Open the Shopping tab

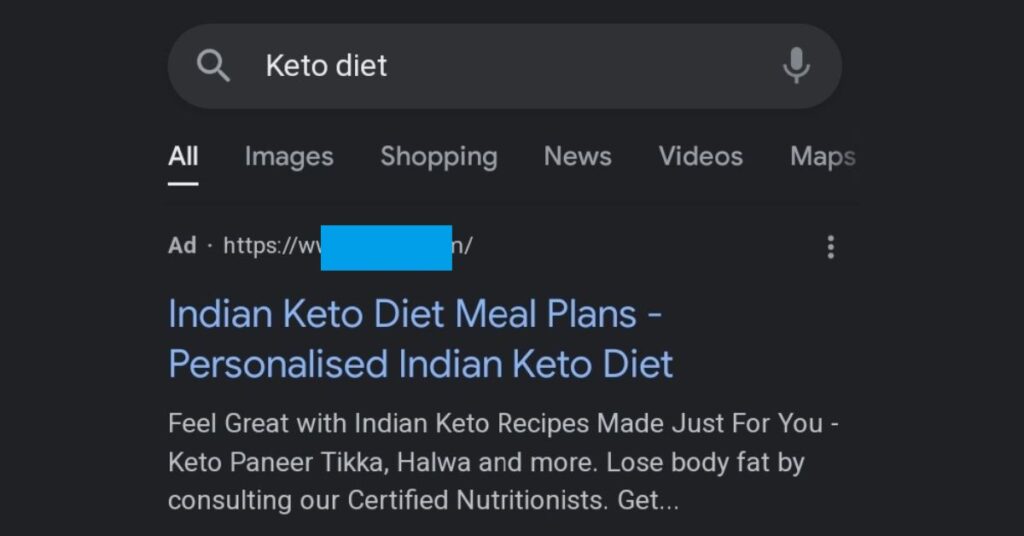point(438,157)
